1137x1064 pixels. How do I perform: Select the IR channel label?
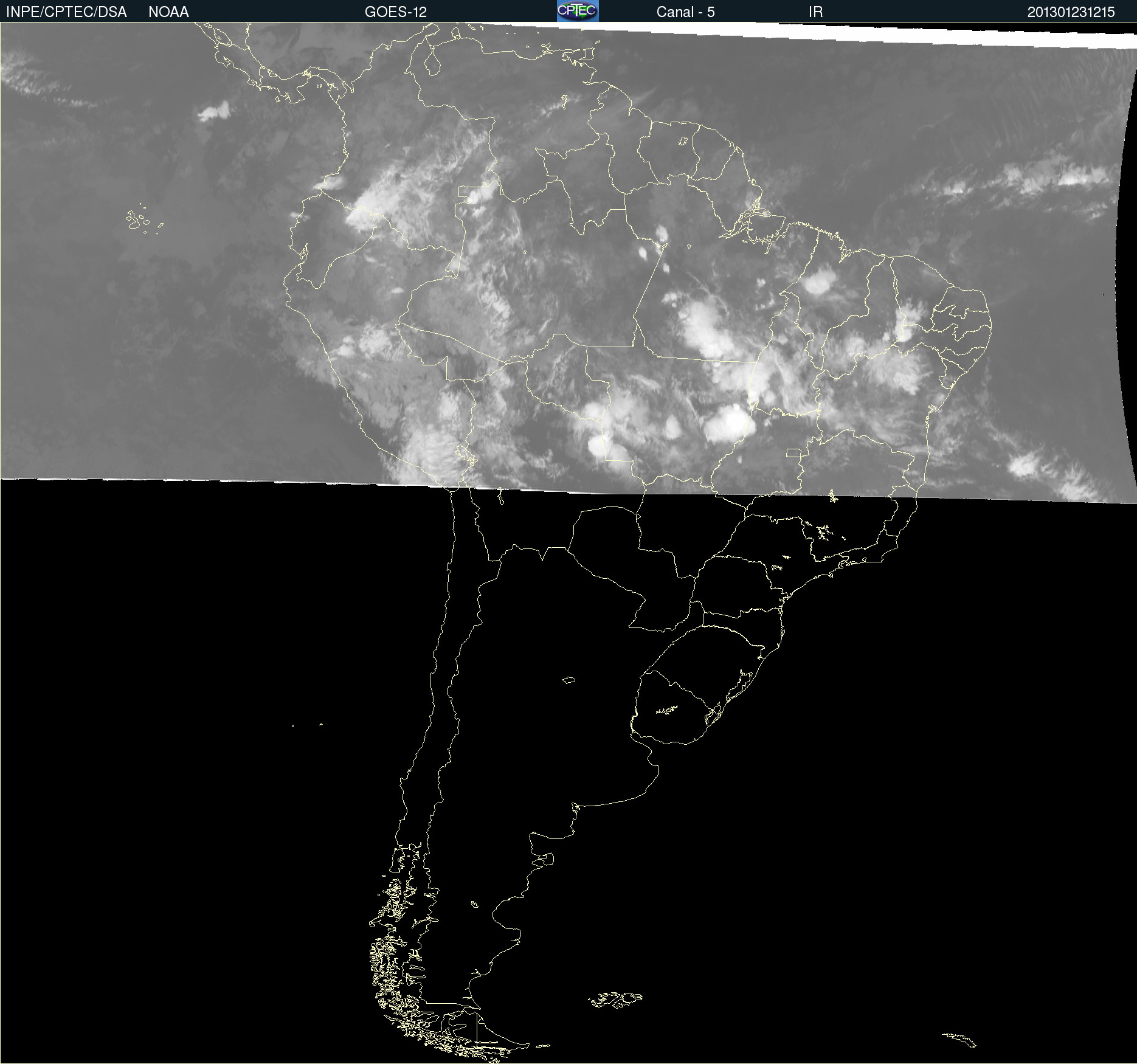tap(815, 12)
